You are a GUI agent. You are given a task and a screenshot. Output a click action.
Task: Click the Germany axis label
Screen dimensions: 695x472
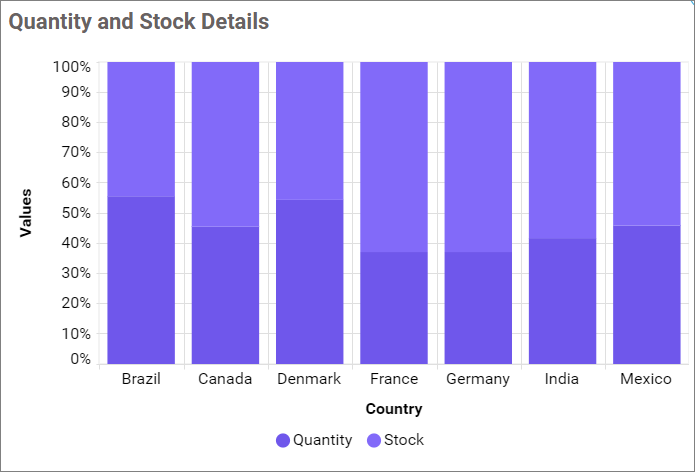(x=478, y=379)
